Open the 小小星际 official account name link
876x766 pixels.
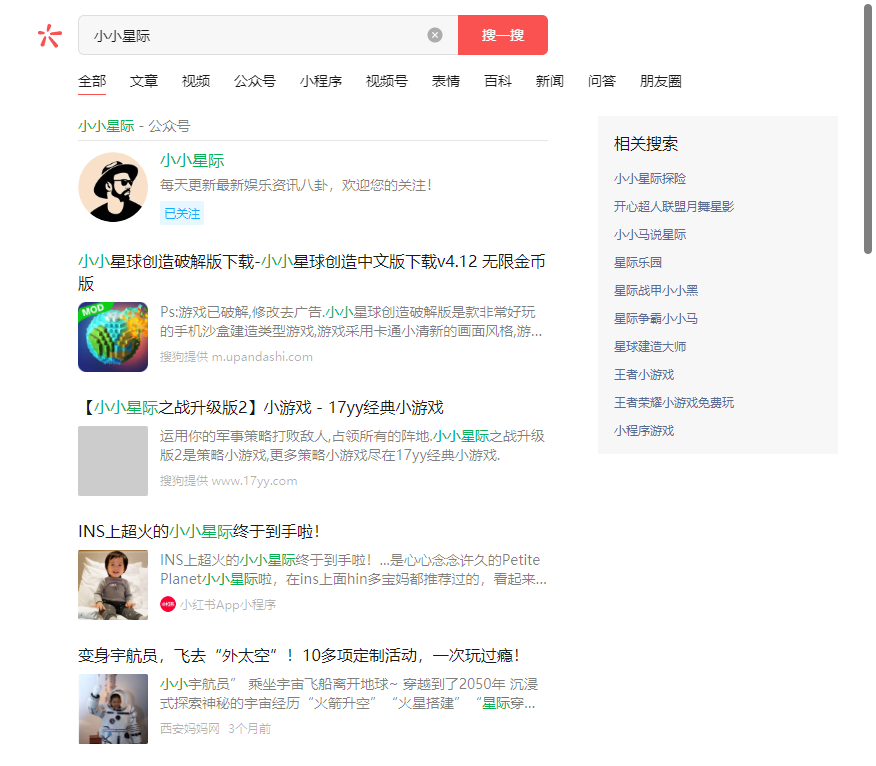pyautogui.click(x=192, y=161)
